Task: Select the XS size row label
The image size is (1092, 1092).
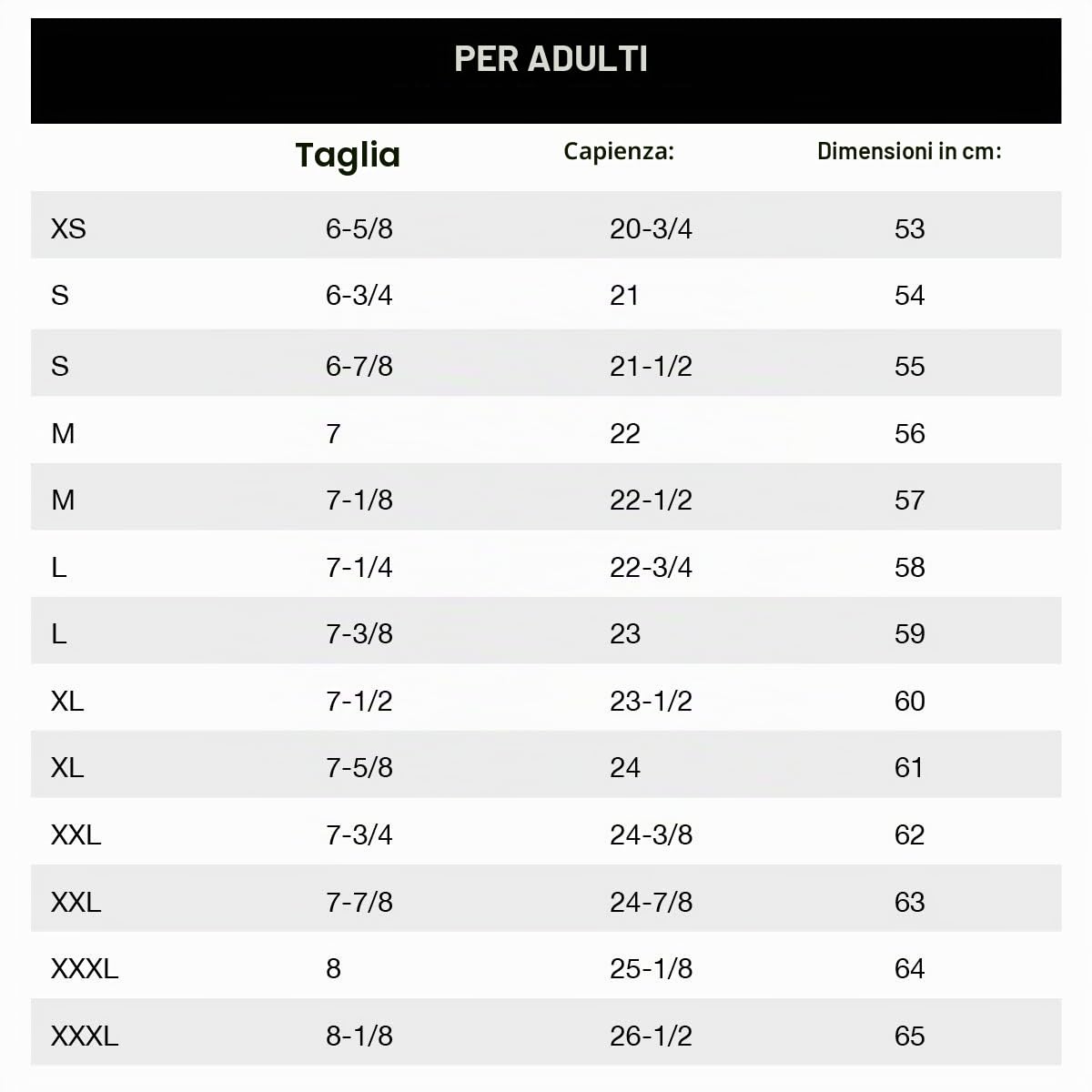Action: point(68,228)
